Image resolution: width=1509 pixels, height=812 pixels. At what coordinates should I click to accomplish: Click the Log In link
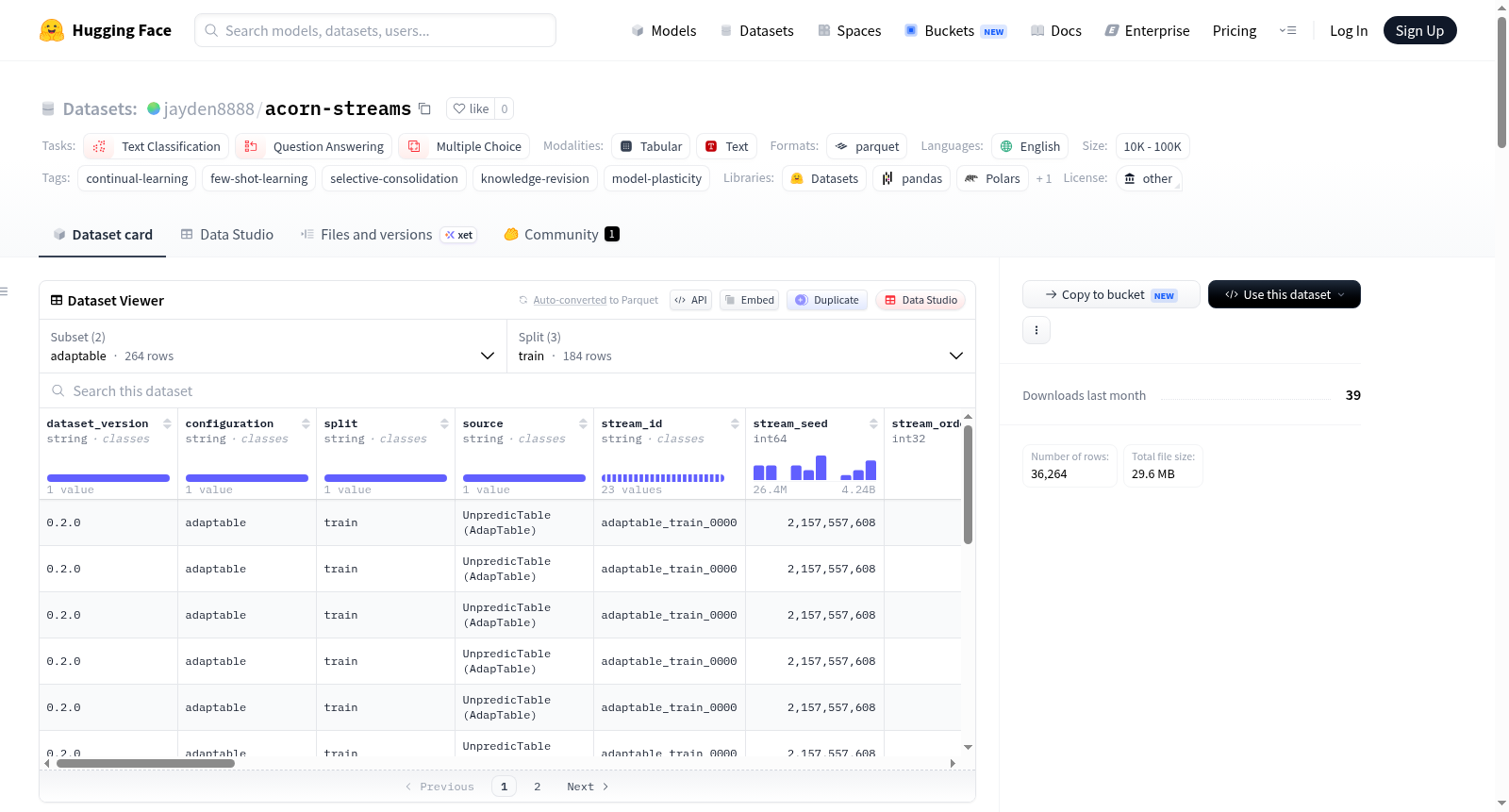pyautogui.click(x=1349, y=30)
